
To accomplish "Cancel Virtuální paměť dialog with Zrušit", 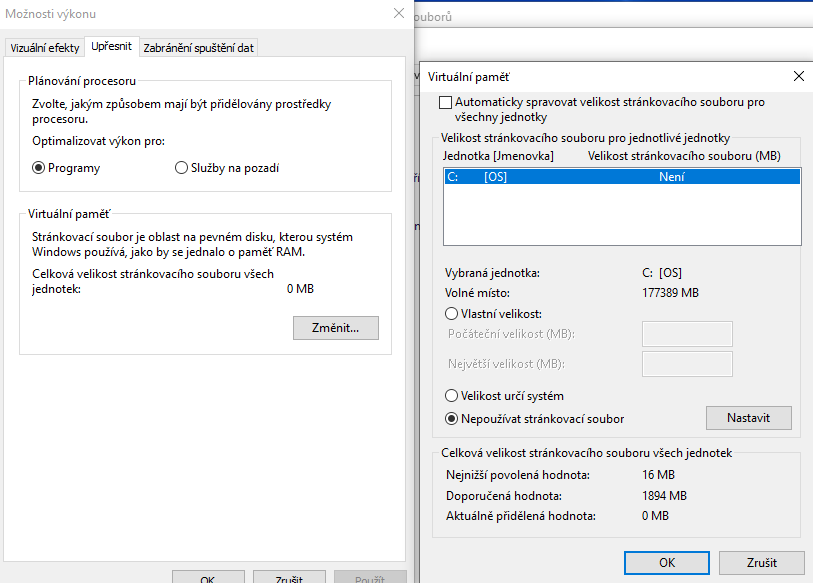I will (x=760, y=563).
